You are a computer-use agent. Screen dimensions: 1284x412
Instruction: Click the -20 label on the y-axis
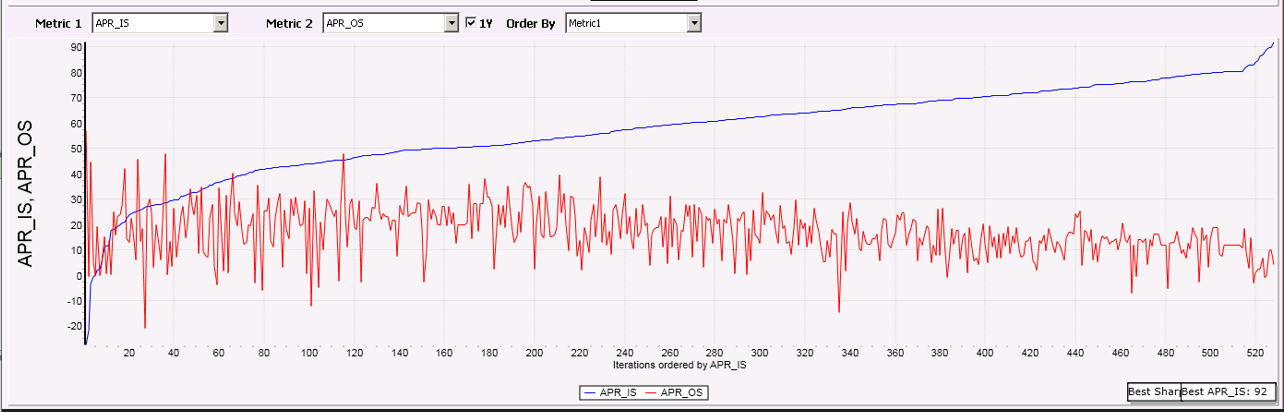pyautogui.click(x=73, y=326)
